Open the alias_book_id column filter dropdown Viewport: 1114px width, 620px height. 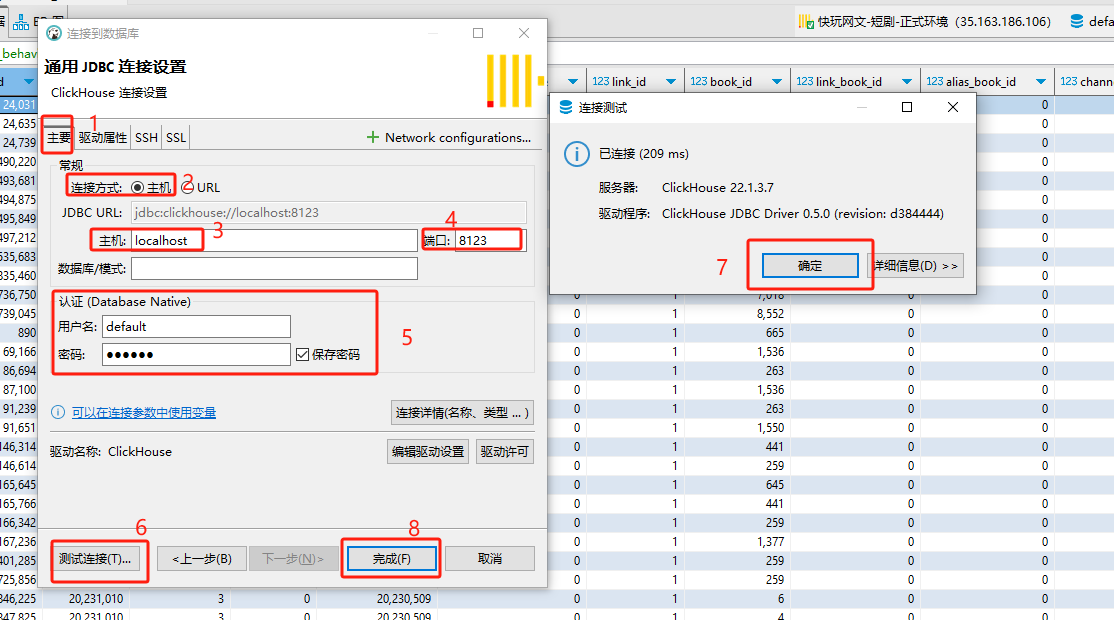(x=1041, y=82)
